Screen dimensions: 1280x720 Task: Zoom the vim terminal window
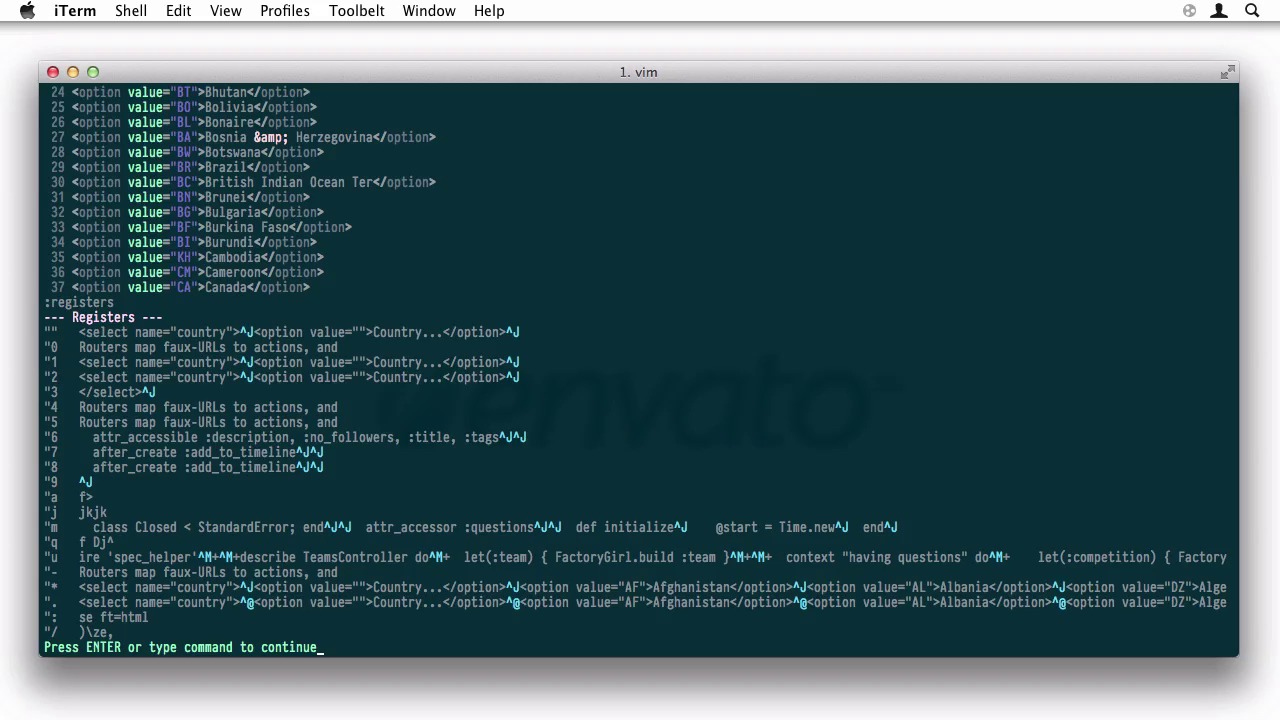click(x=93, y=72)
